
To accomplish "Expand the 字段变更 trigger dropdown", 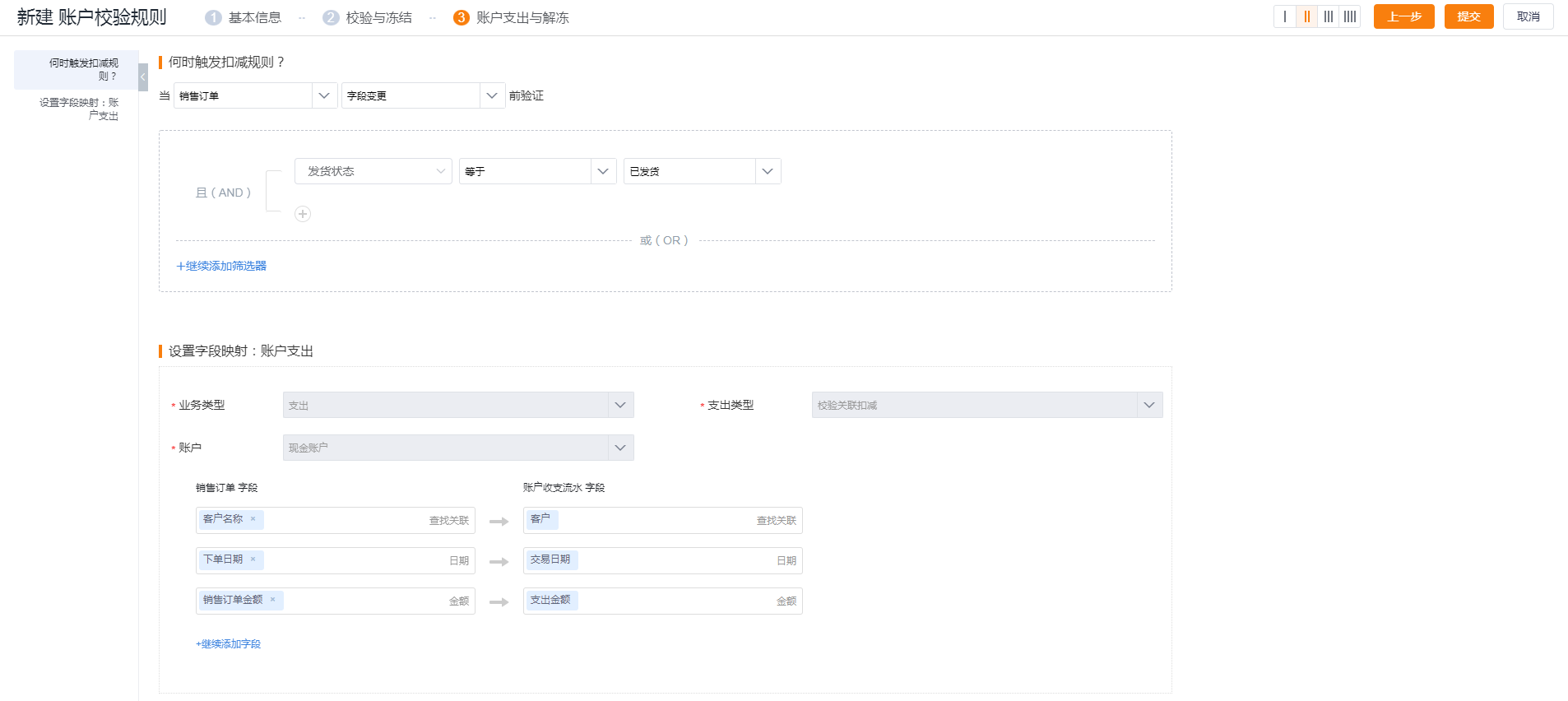I will pyautogui.click(x=423, y=95).
